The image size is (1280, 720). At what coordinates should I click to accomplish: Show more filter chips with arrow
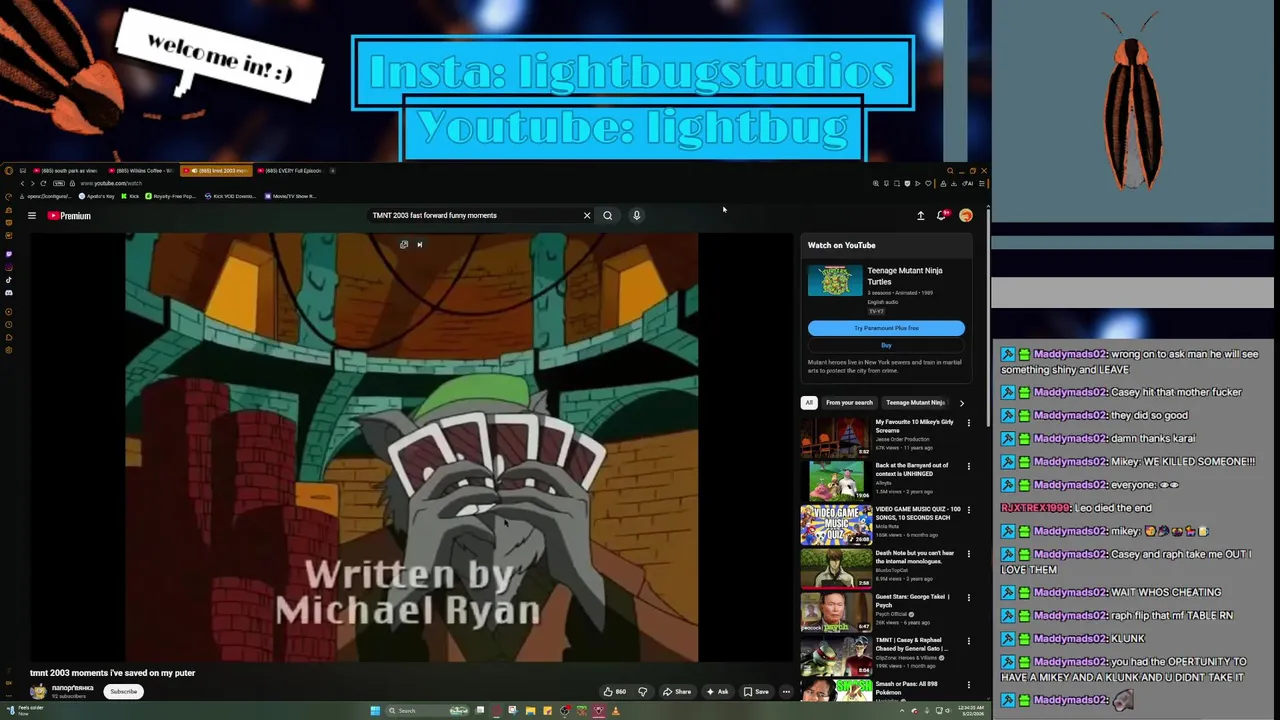(x=962, y=403)
